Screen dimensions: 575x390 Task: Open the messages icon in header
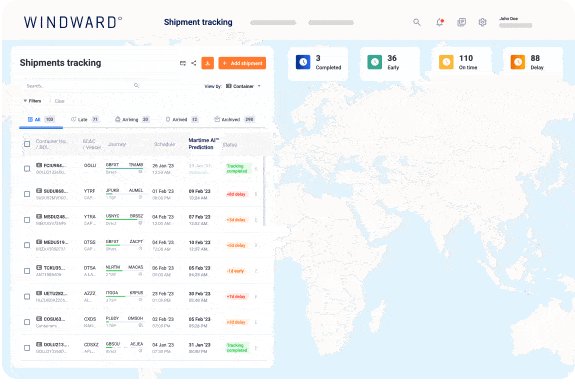pyautogui.click(x=461, y=22)
